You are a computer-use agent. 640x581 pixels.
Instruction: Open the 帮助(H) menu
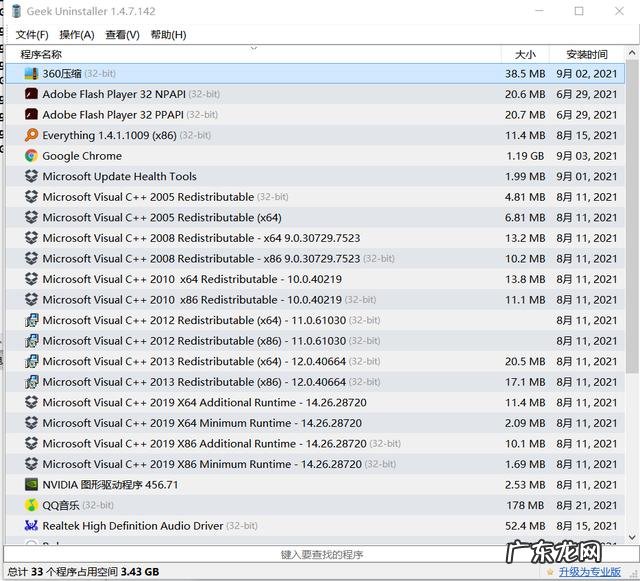pos(168,35)
